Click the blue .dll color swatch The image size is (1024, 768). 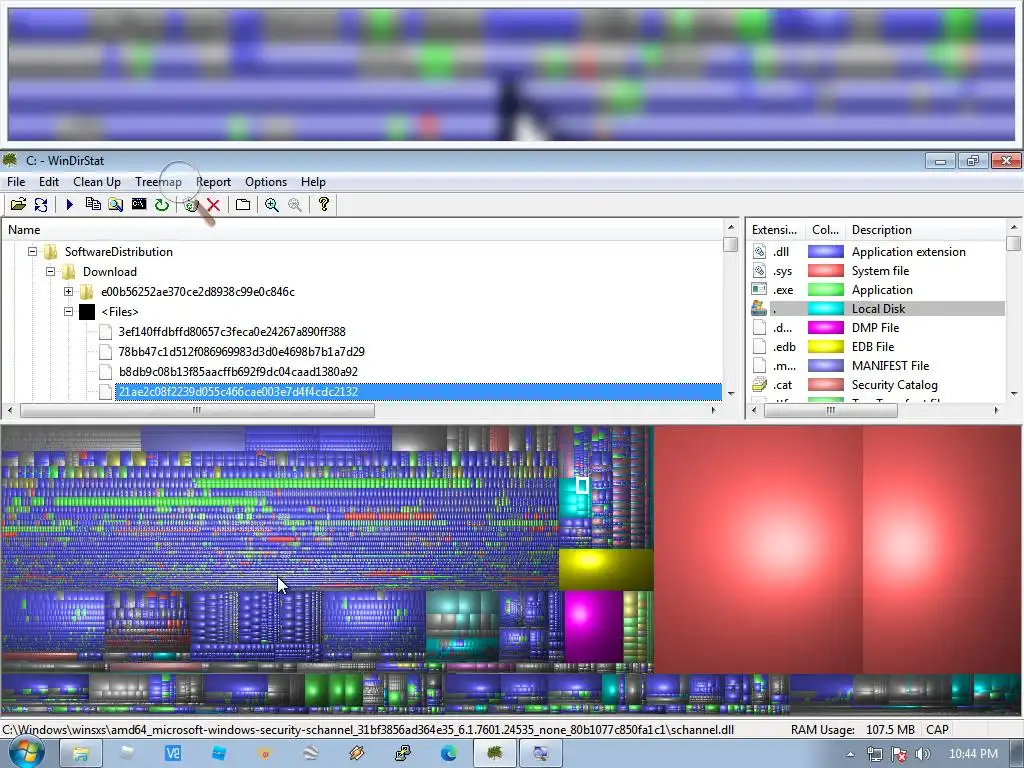(x=825, y=251)
